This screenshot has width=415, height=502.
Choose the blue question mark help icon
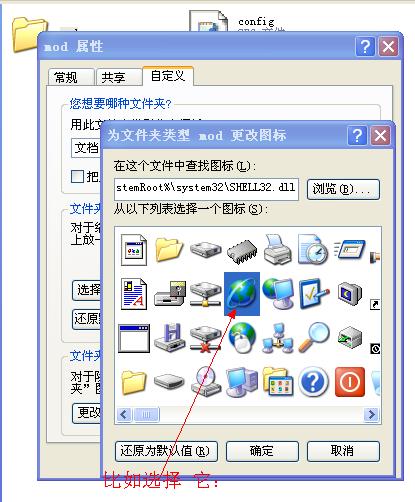(x=313, y=382)
